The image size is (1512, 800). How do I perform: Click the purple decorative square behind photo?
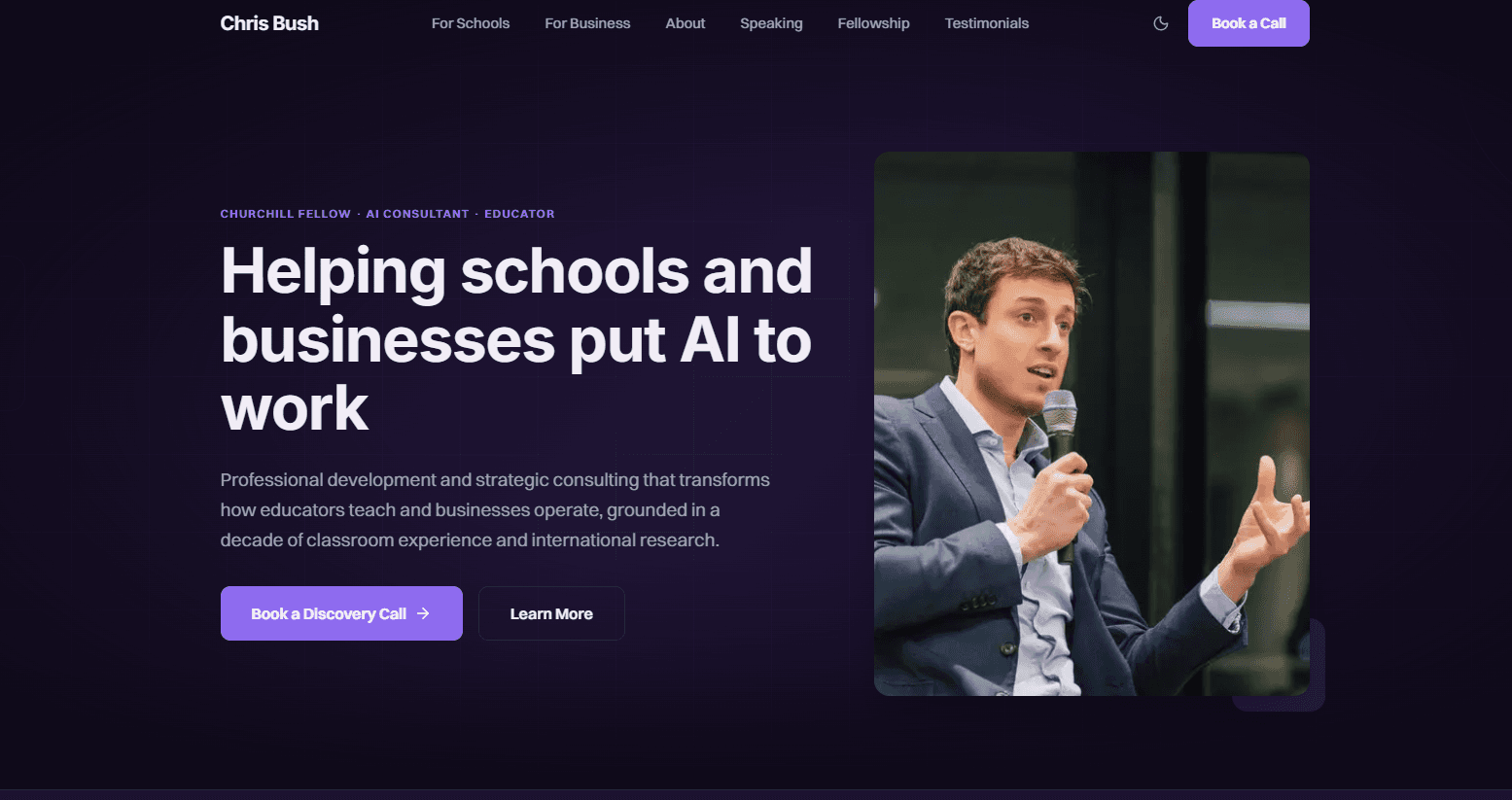tap(1317, 671)
